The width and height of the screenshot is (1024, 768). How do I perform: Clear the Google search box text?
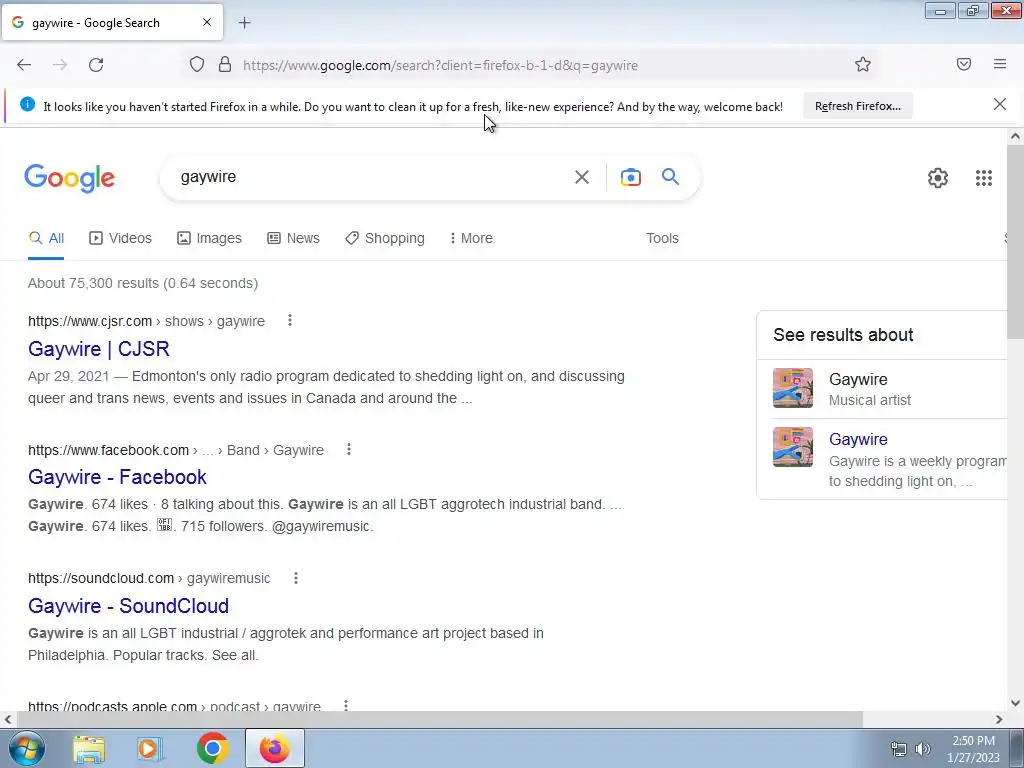(582, 177)
